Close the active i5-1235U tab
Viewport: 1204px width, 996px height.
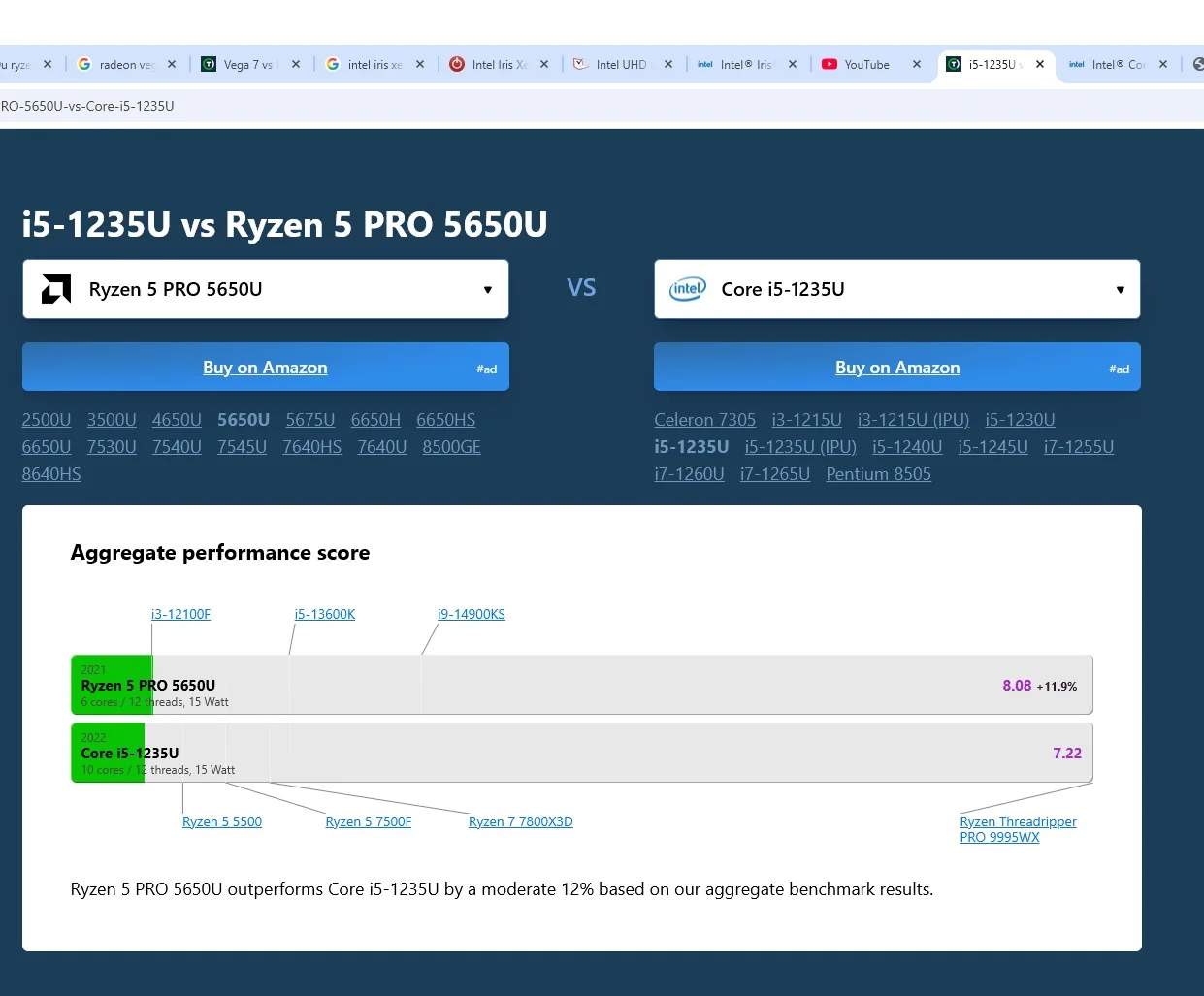coord(1040,65)
